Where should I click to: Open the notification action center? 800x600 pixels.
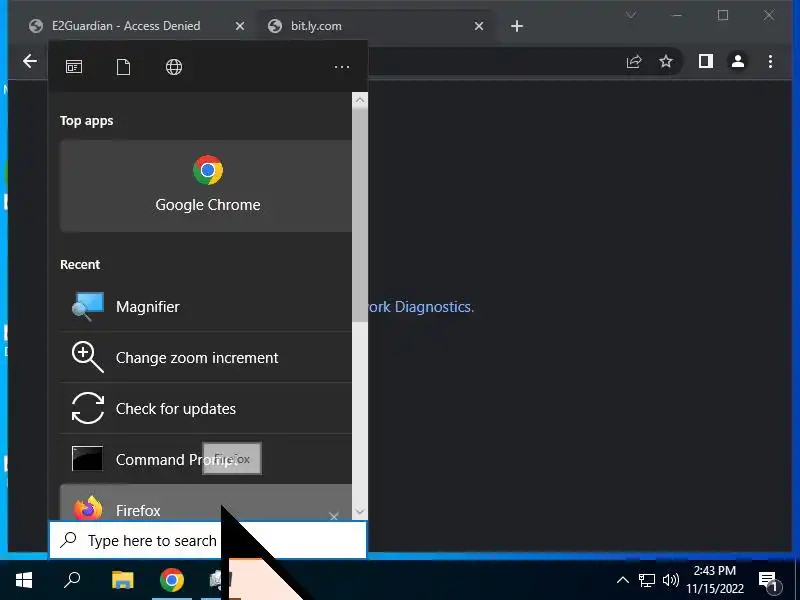pos(769,581)
